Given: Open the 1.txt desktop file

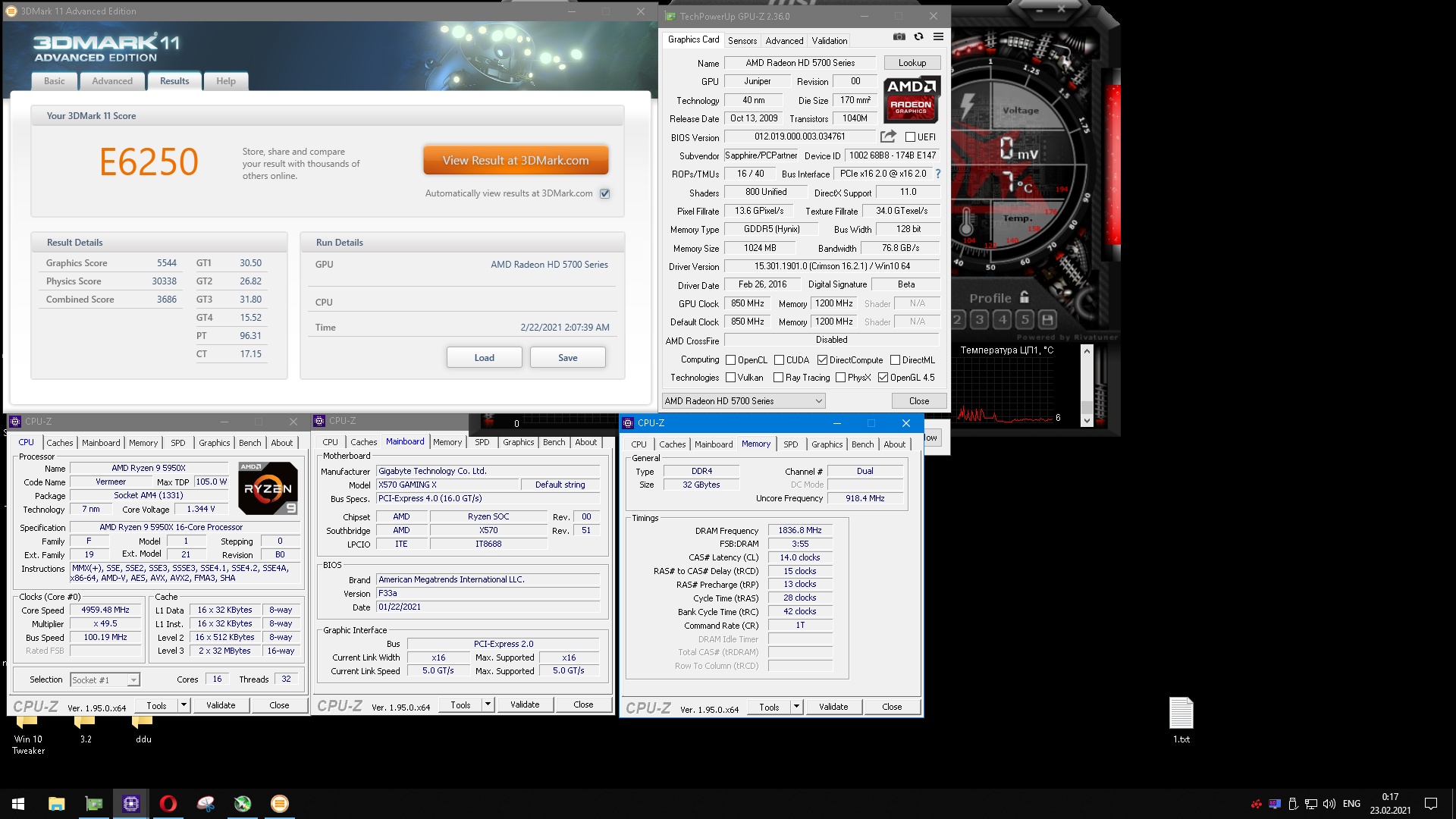Looking at the screenshot, I should 1181,720.
